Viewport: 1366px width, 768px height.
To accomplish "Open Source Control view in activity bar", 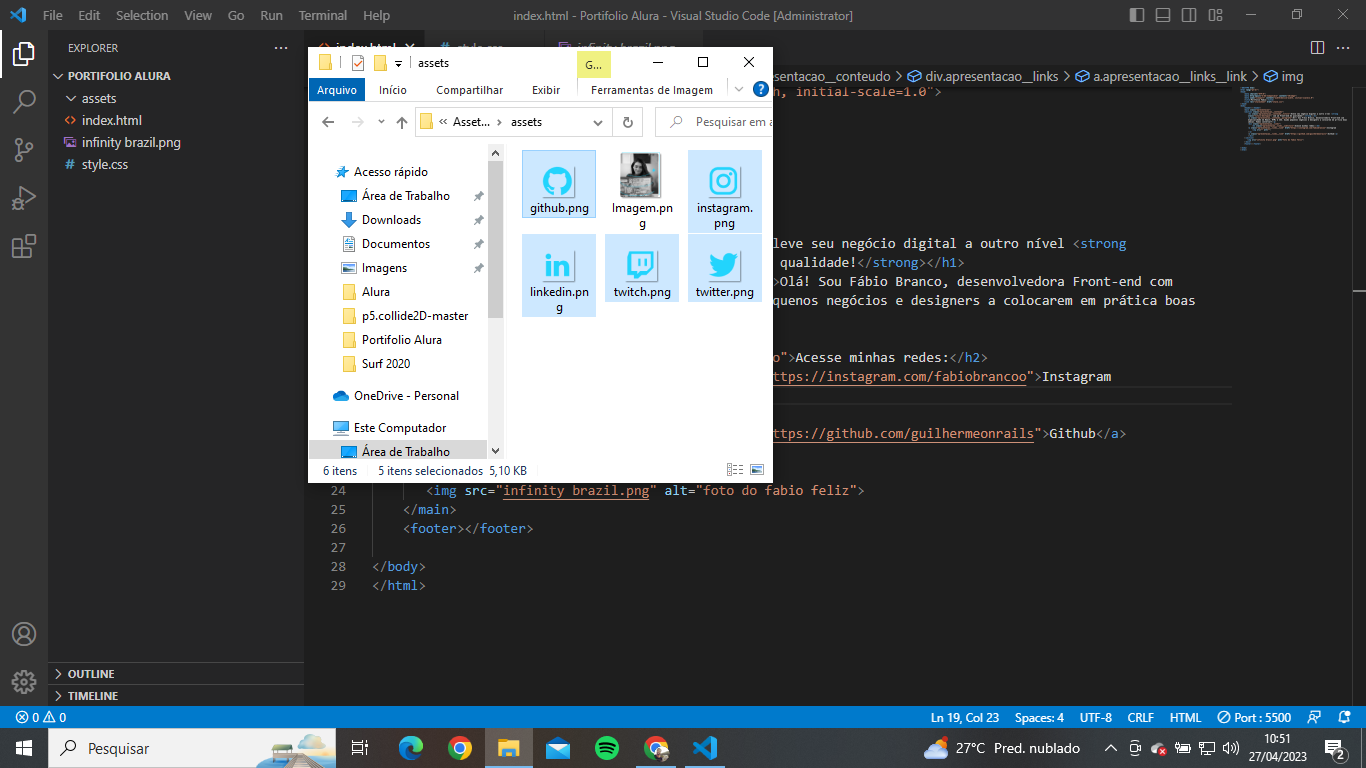I will 24,150.
